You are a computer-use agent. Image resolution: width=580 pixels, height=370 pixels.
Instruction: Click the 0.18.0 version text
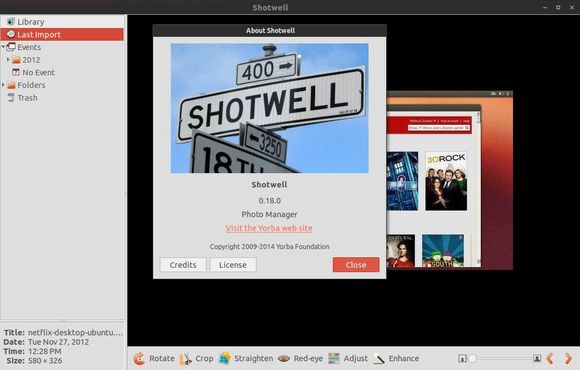coord(269,201)
